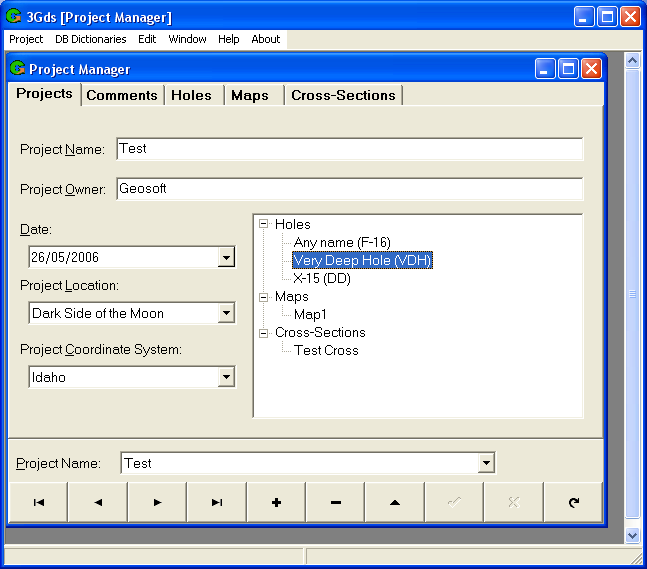Open the Project menu
647x569 pixels.
(26, 39)
